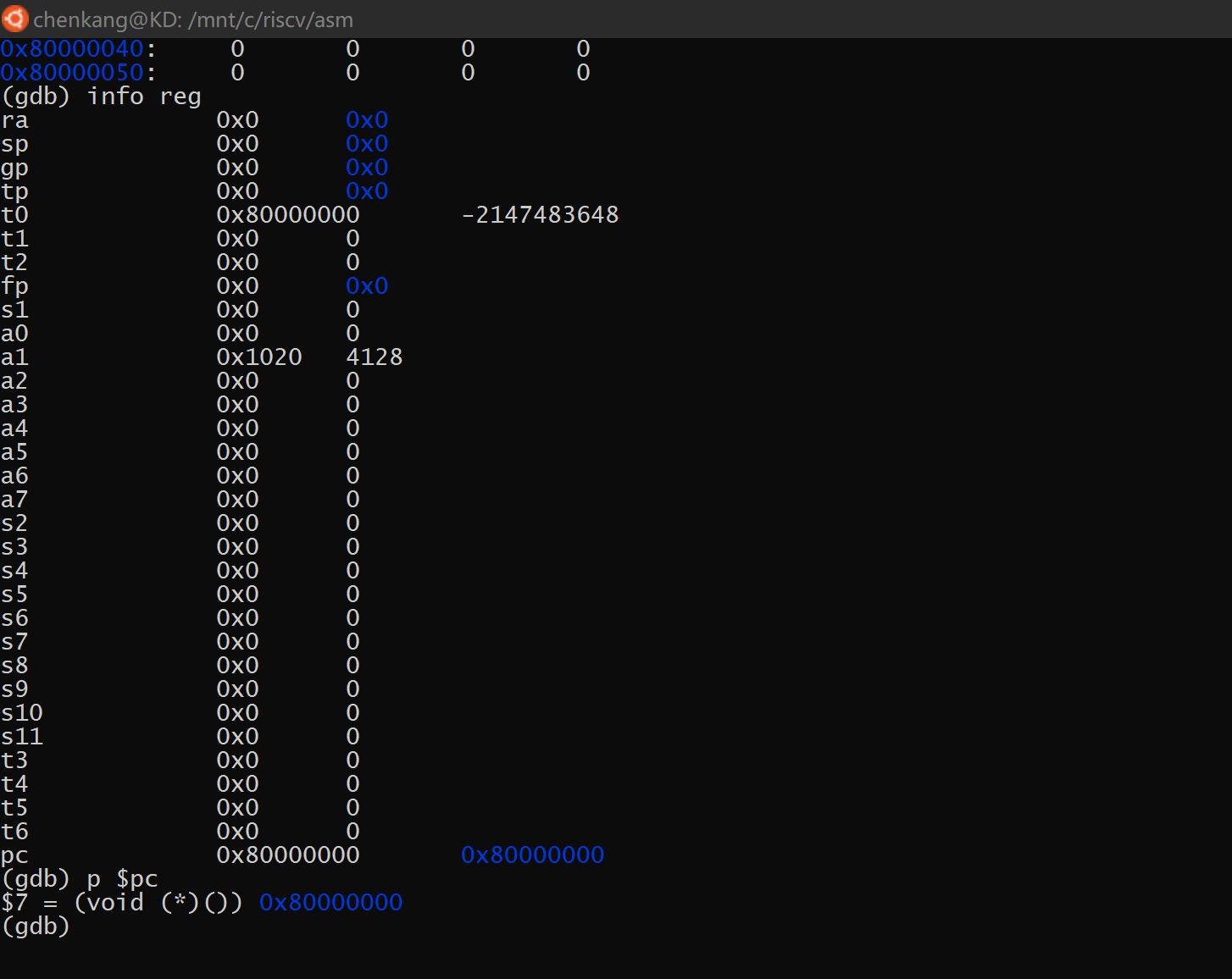Click the blue memory address 0x80000050
Screen dimensions: 1232x979
72,73
